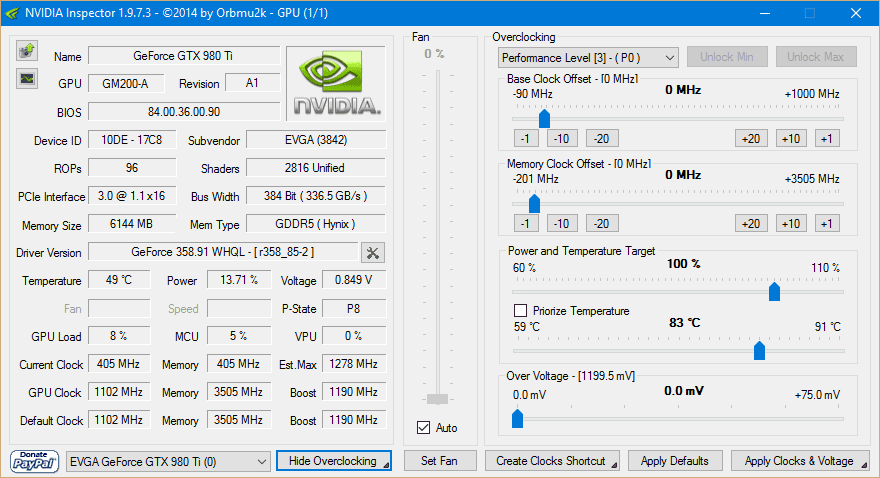The image size is (880, 478).
Task: Click Apply Defaults button
Action: tap(675, 461)
